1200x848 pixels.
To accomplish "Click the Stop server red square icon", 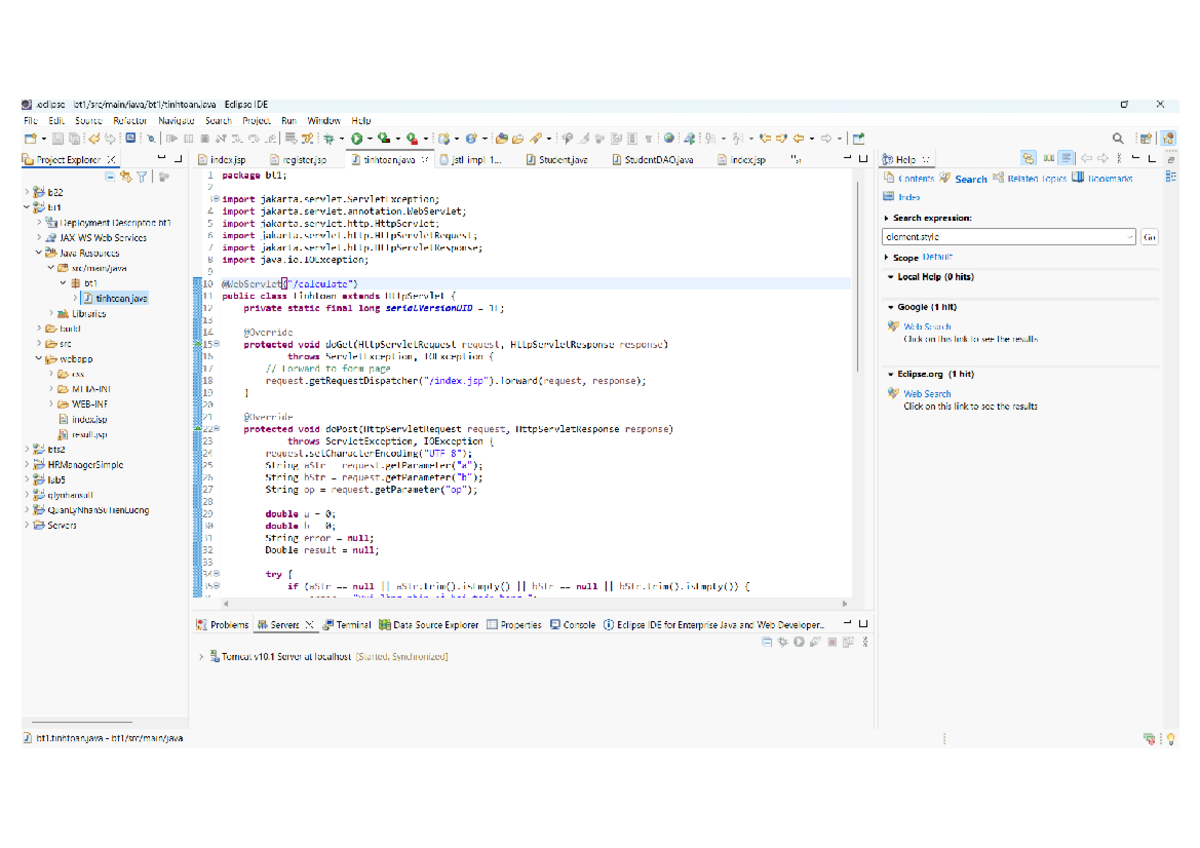I will (x=832, y=642).
